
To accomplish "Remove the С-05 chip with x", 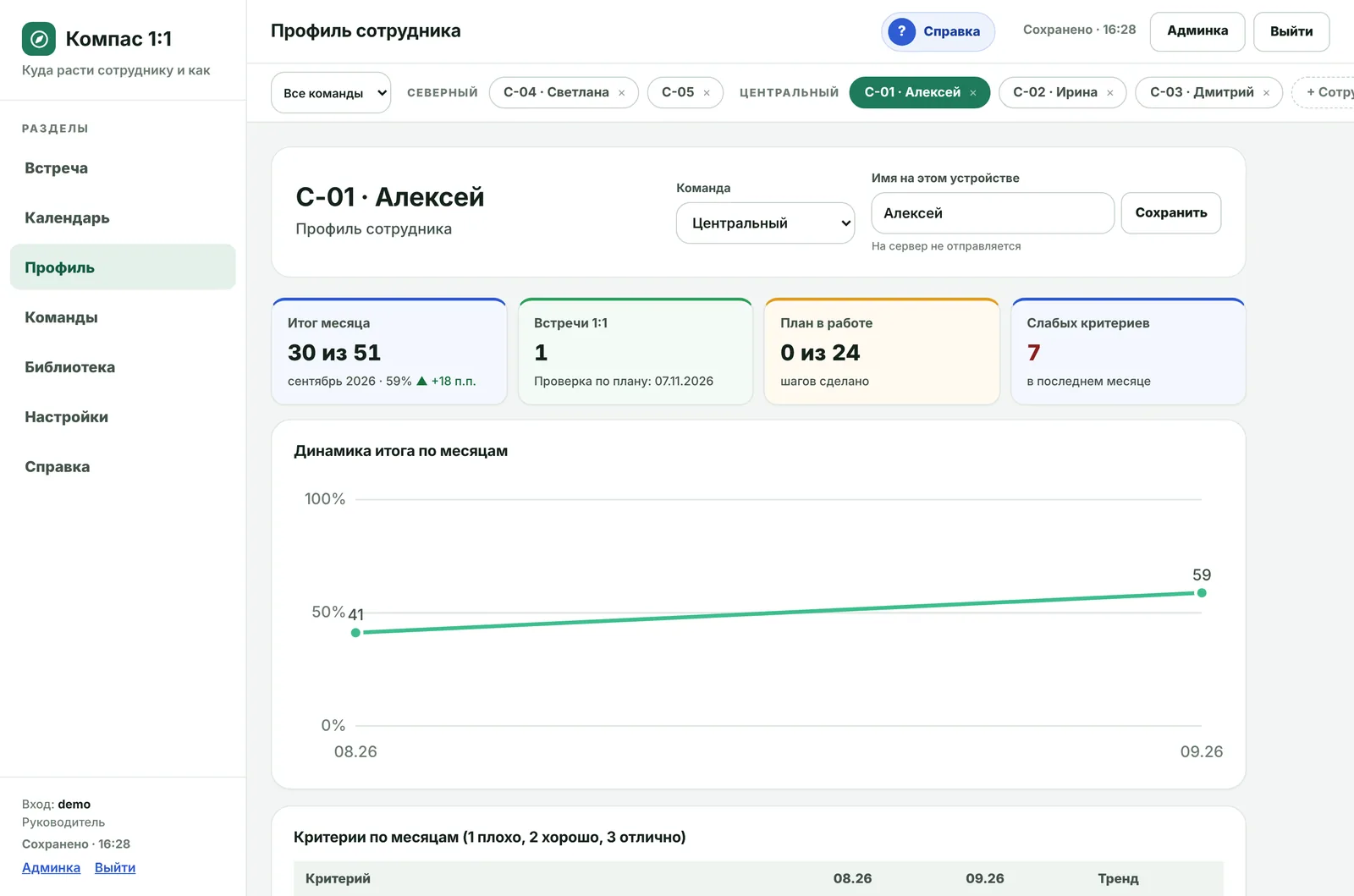I will (x=707, y=93).
